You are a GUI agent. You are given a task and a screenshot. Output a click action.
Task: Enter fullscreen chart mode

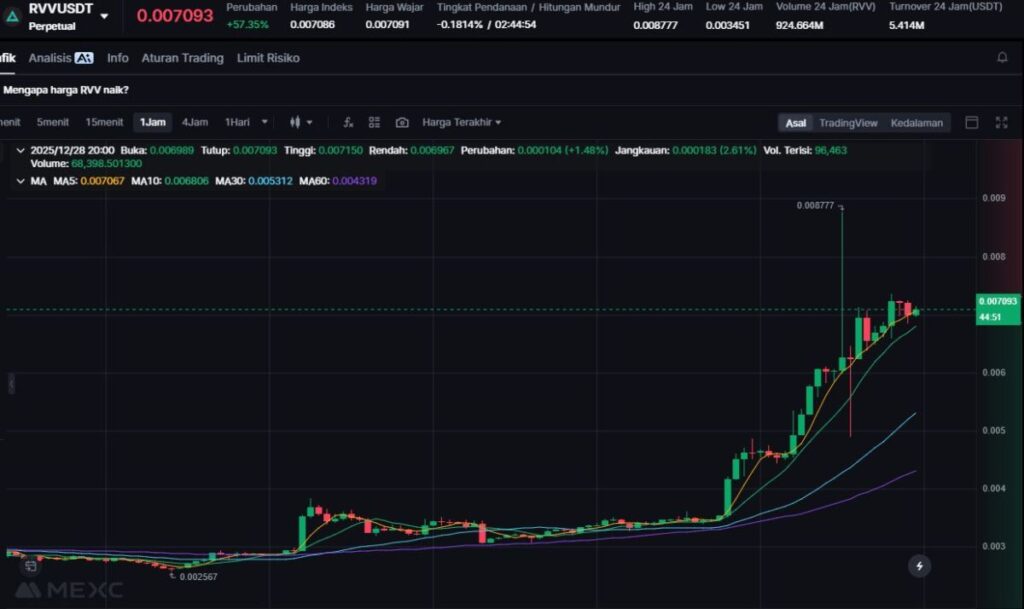1001,122
